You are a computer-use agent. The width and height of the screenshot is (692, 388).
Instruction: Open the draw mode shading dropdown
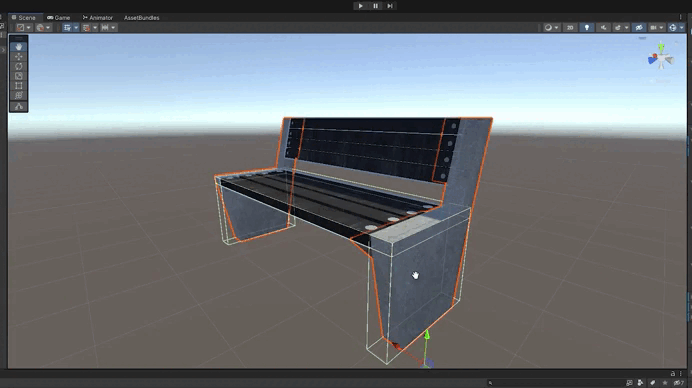(551, 27)
